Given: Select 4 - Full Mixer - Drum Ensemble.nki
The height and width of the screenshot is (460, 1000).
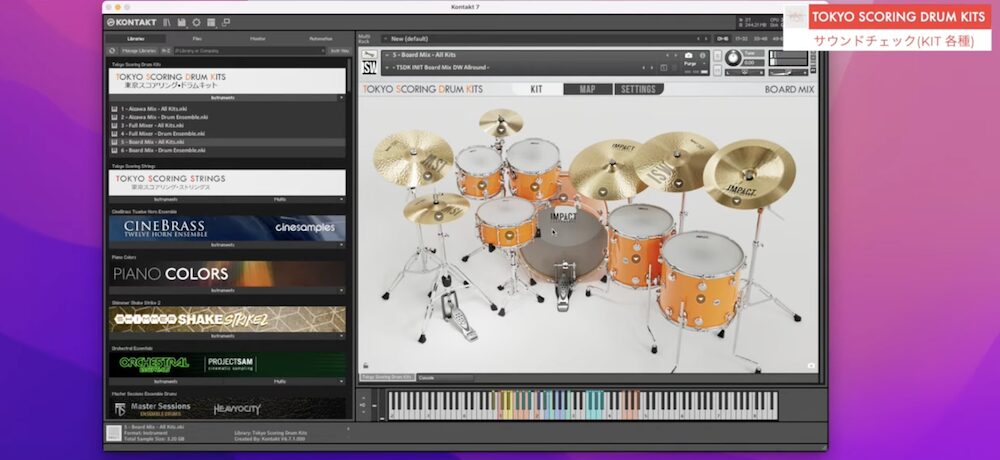Looking at the screenshot, I should [163, 134].
